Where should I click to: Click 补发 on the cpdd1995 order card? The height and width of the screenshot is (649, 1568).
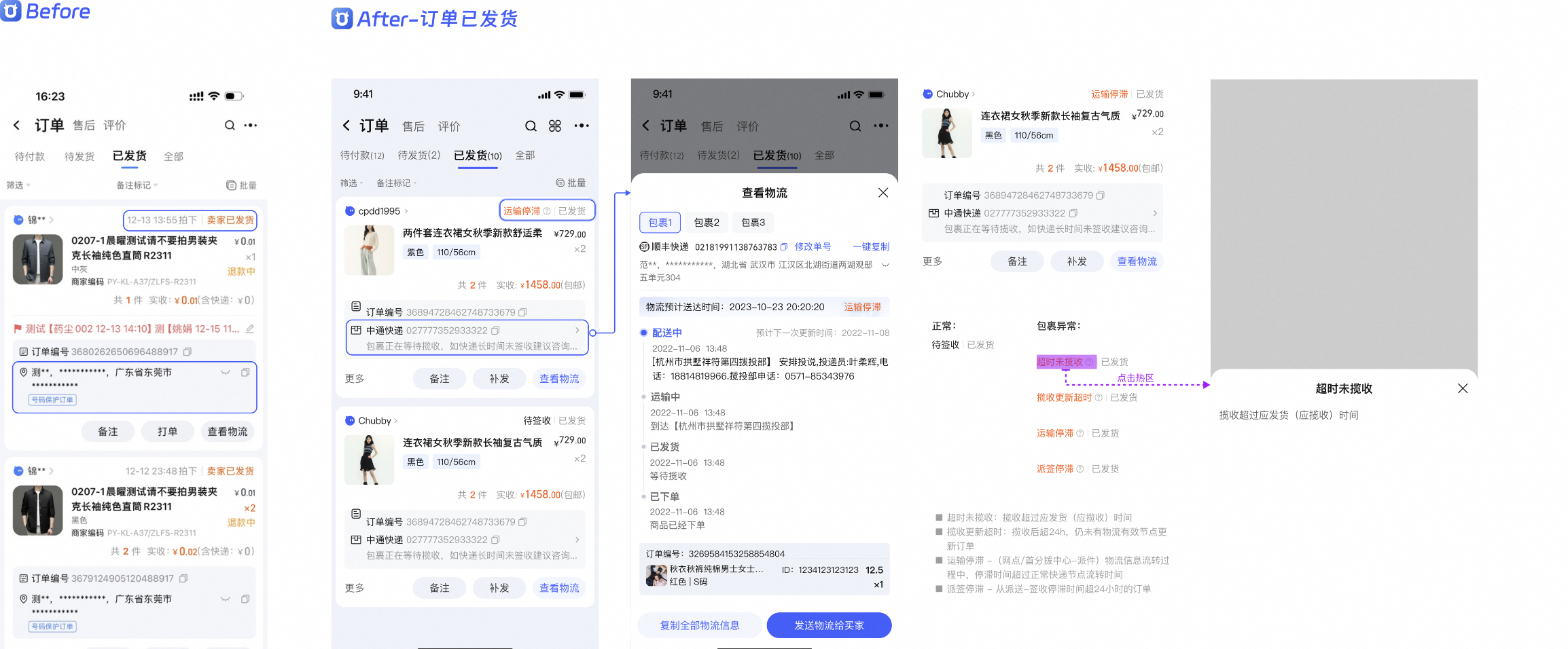tap(499, 379)
